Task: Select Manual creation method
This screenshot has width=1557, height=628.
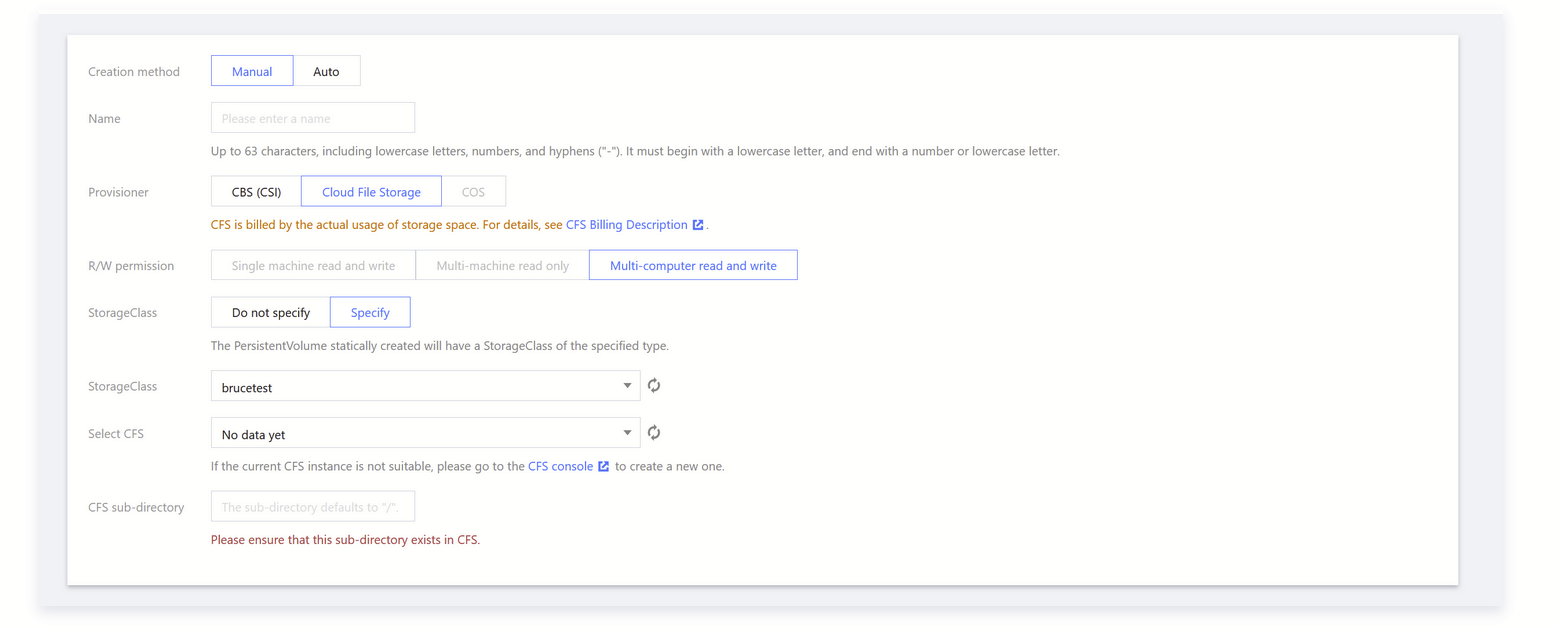Action: coord(252,71)
